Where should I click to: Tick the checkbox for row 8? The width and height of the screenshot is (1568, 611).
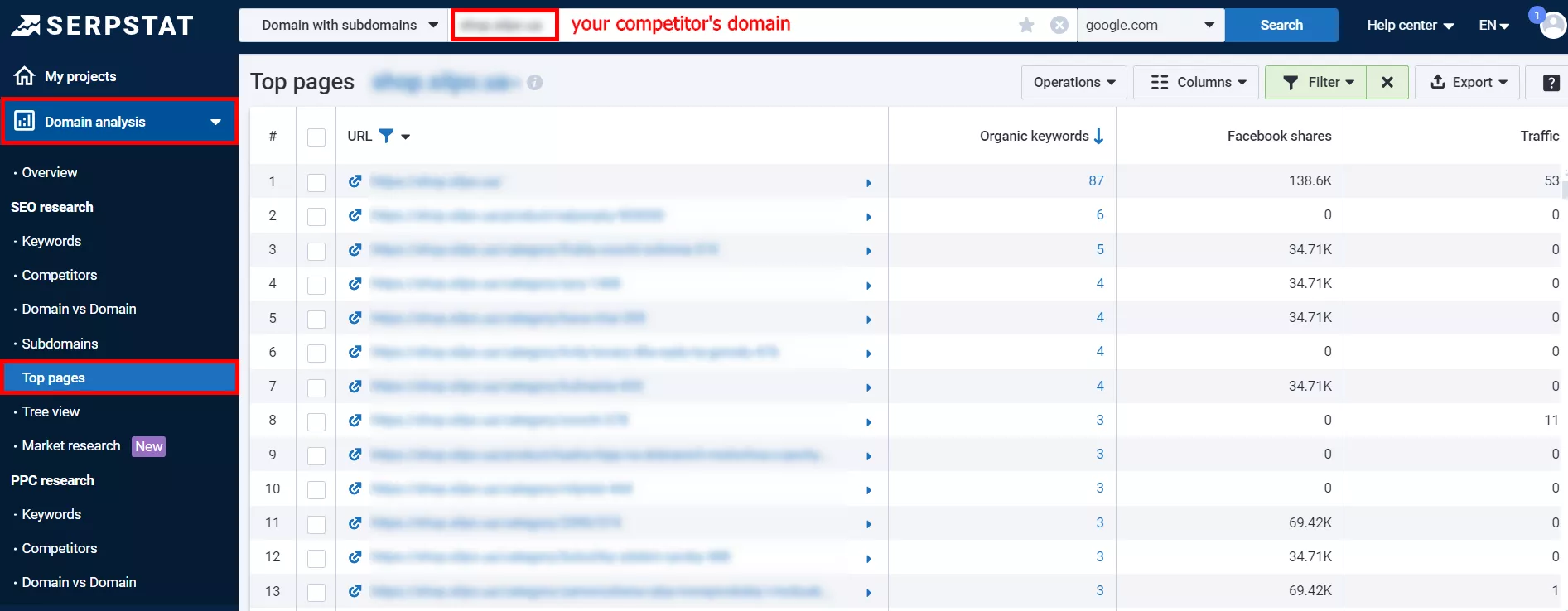click(x=316, y=421)
